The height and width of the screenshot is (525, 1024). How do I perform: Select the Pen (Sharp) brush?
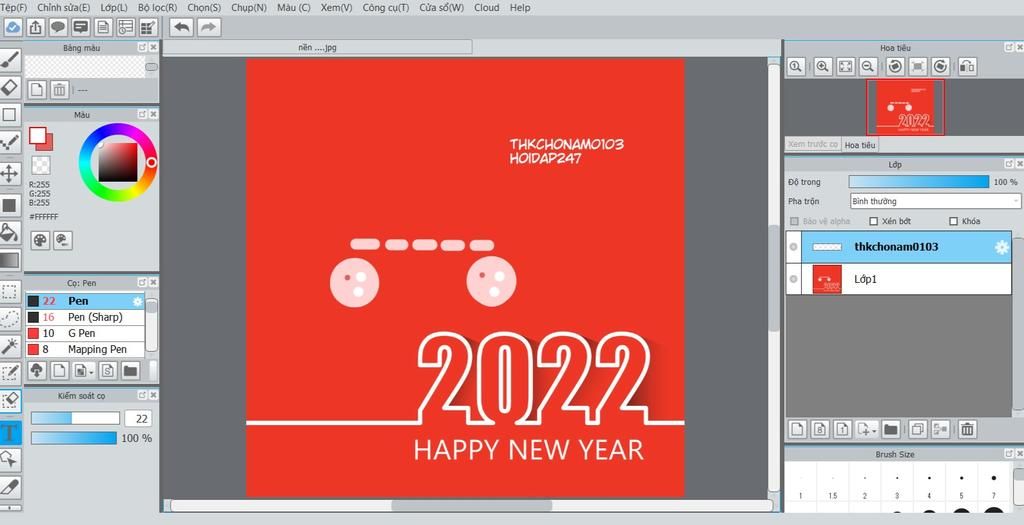(x=85, y=317)
